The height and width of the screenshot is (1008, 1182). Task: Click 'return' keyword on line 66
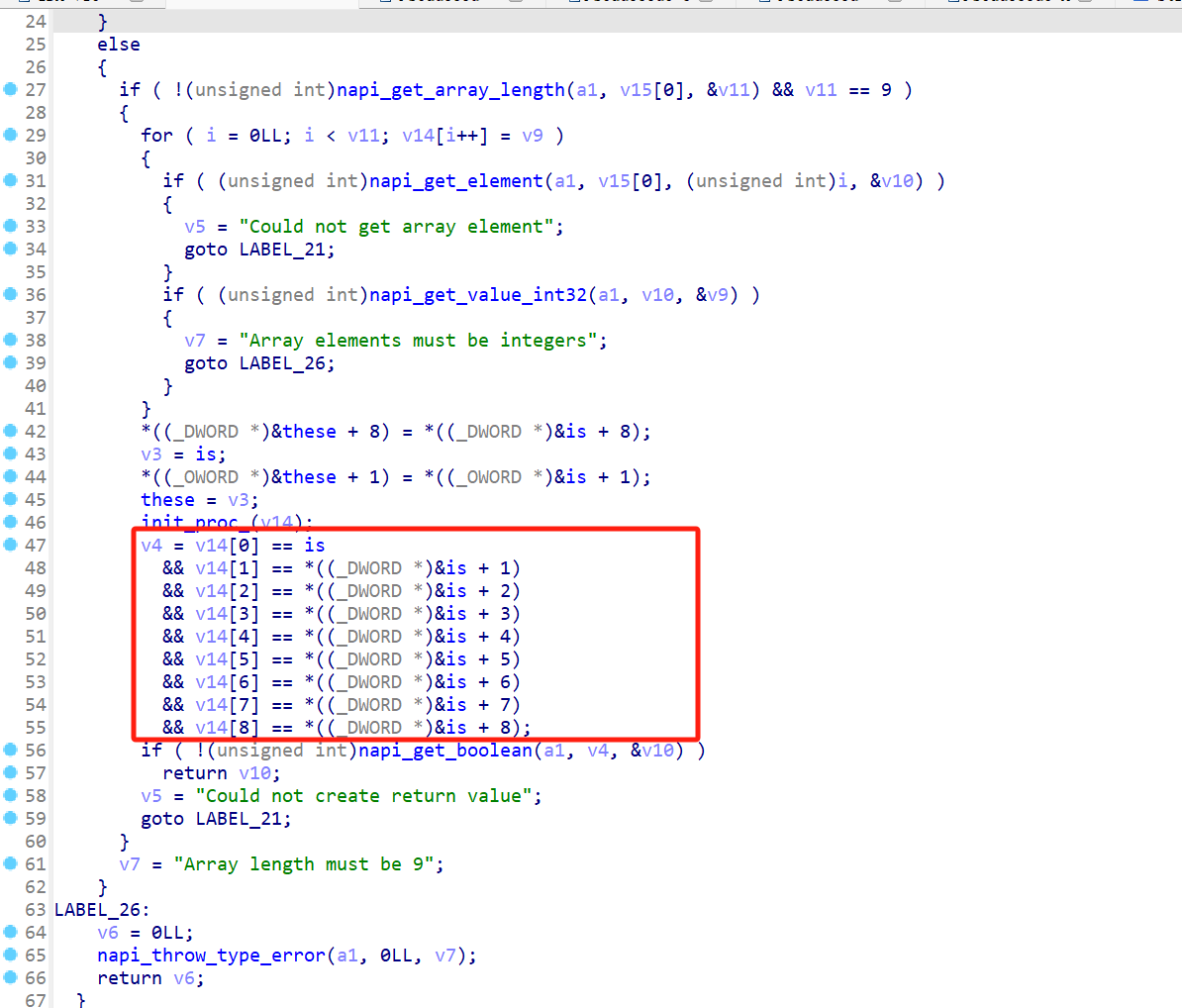tap(130, 978)
